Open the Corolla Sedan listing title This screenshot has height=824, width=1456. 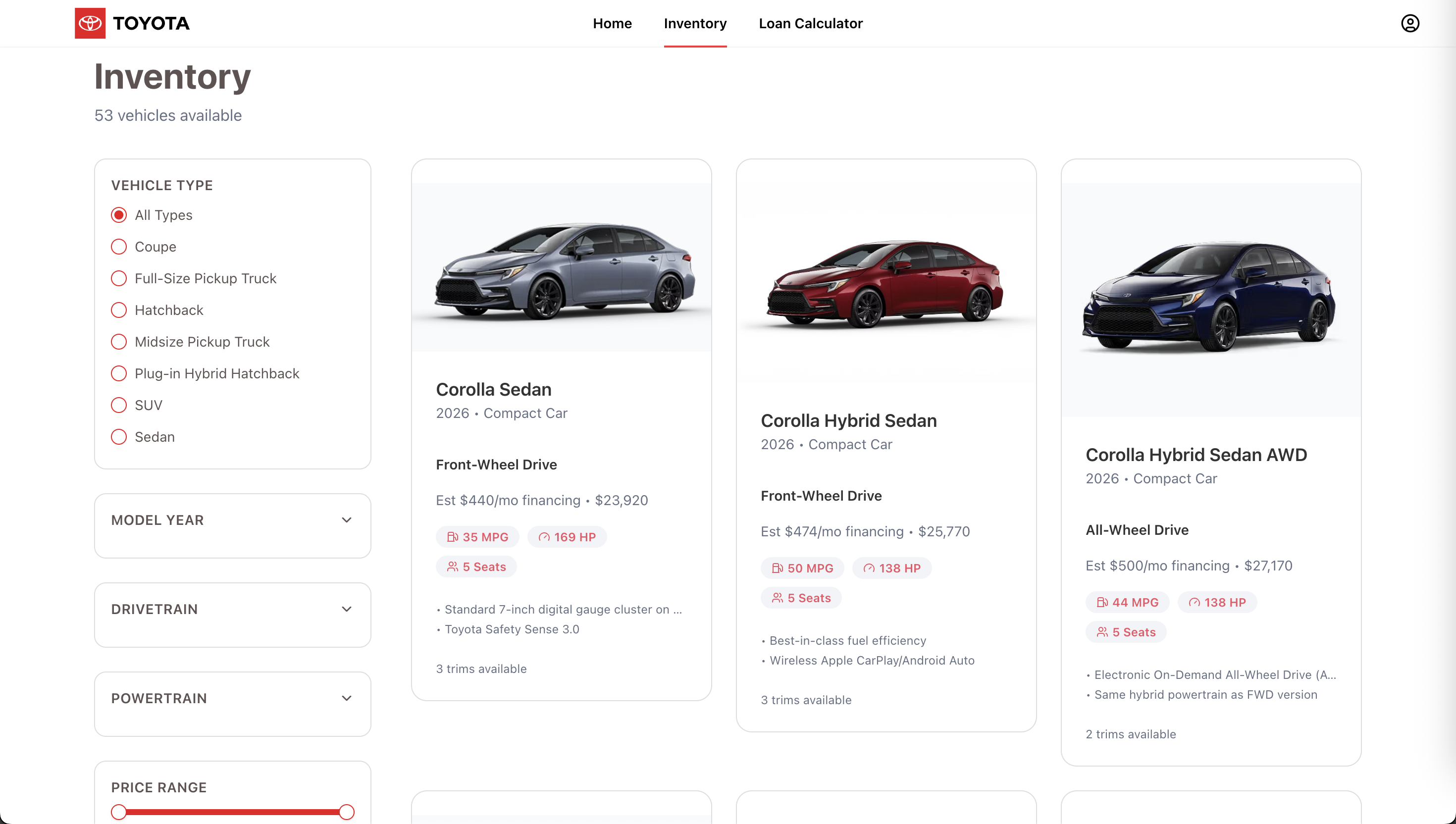(493, 389)
